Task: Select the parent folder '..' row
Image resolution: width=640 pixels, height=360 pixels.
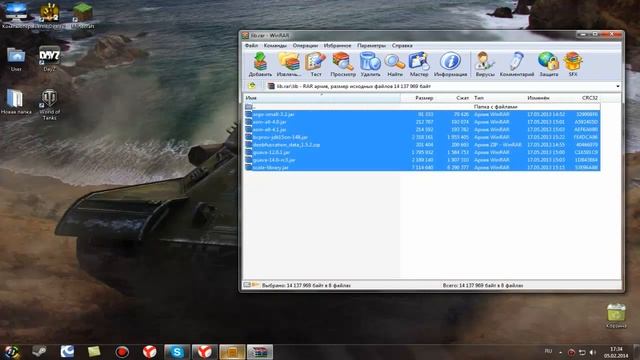Action: [422, 107]
